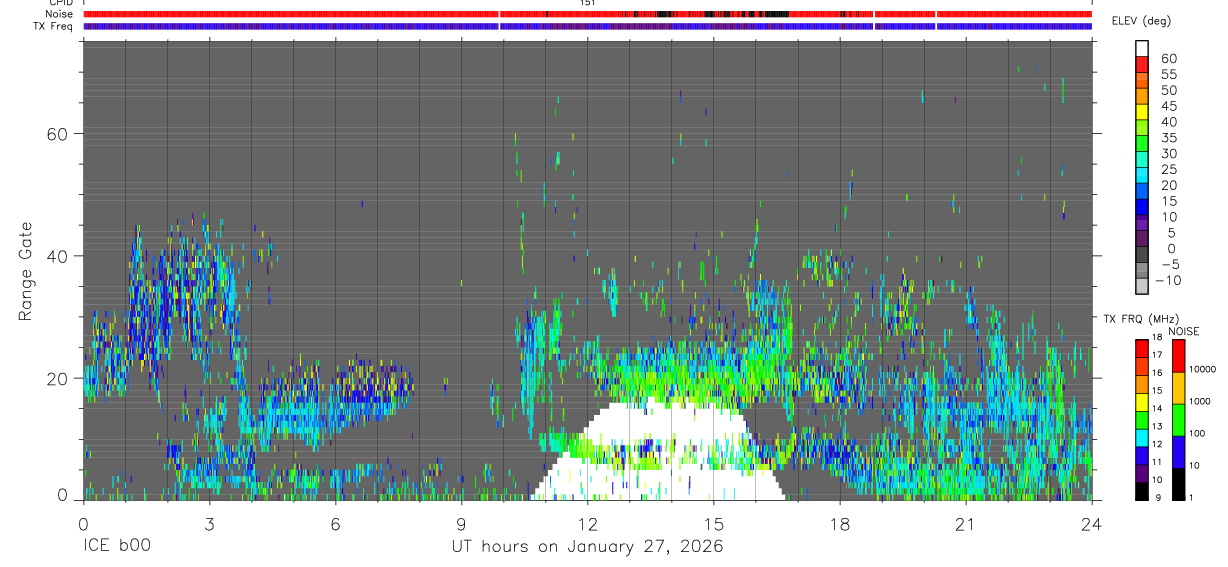Click the 'NOISE' legend title

coord(1183,331)
